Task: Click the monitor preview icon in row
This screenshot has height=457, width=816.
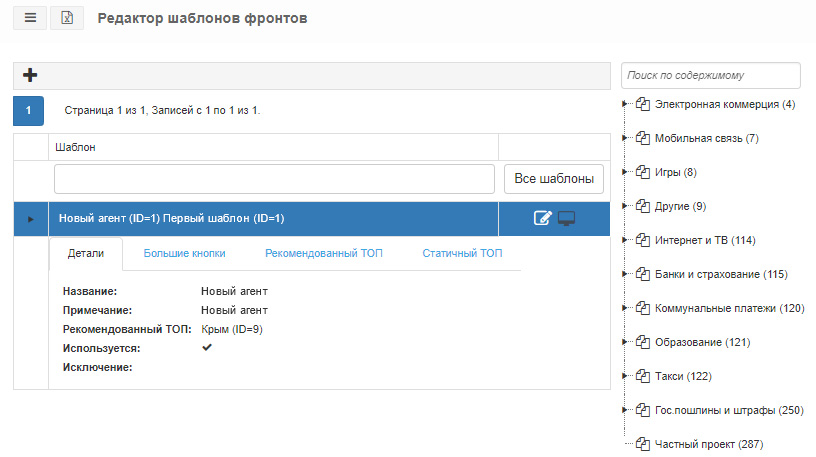Action: coord(567,218)
